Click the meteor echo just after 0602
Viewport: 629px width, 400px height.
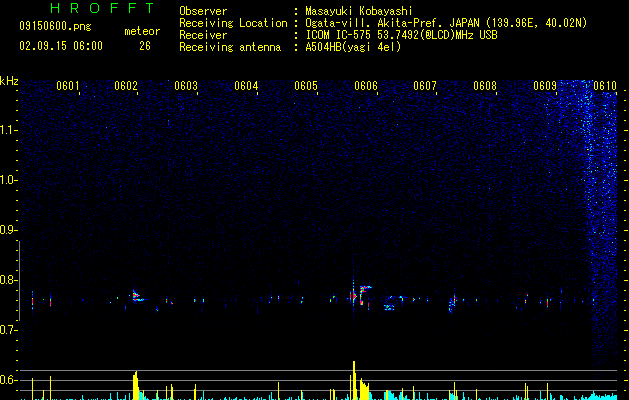(x=138, y=296)
